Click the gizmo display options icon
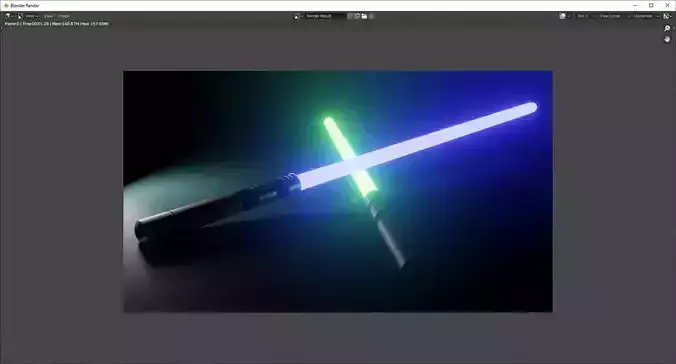676x364 pixels. tap(668, 16)
